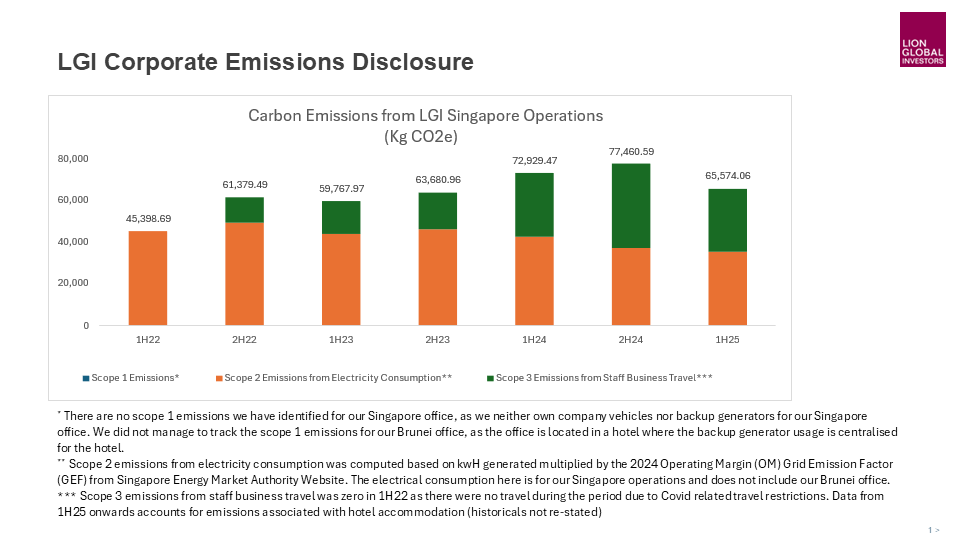
Task: Click the Scope 1 Emissions blue legend swatch
Action: point(86,378)
